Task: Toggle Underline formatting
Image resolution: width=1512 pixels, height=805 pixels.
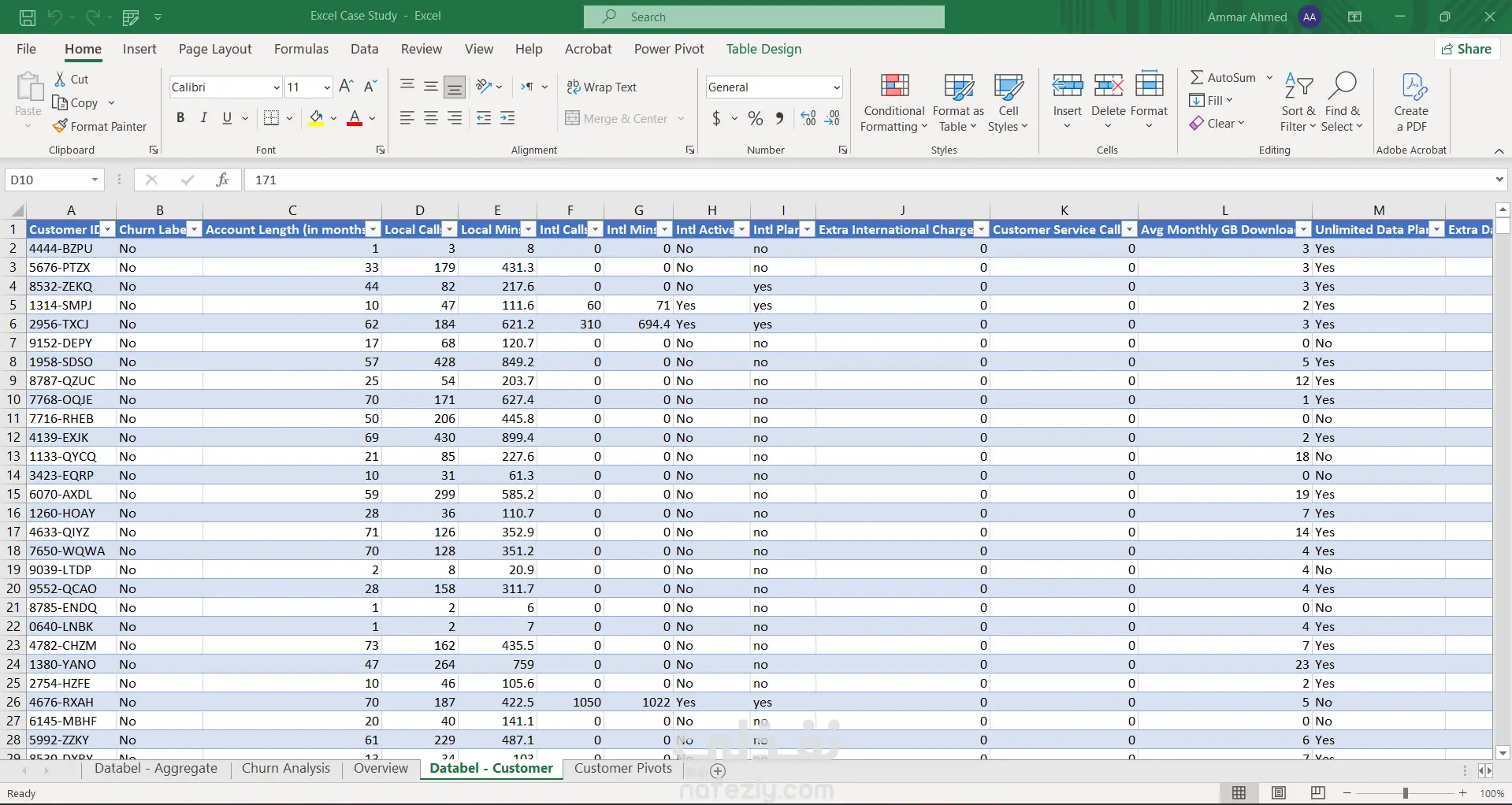Action: 227,118
